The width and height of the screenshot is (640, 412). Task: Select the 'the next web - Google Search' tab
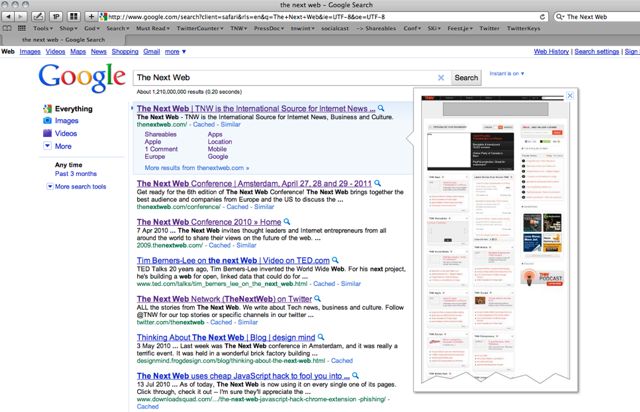64,40
